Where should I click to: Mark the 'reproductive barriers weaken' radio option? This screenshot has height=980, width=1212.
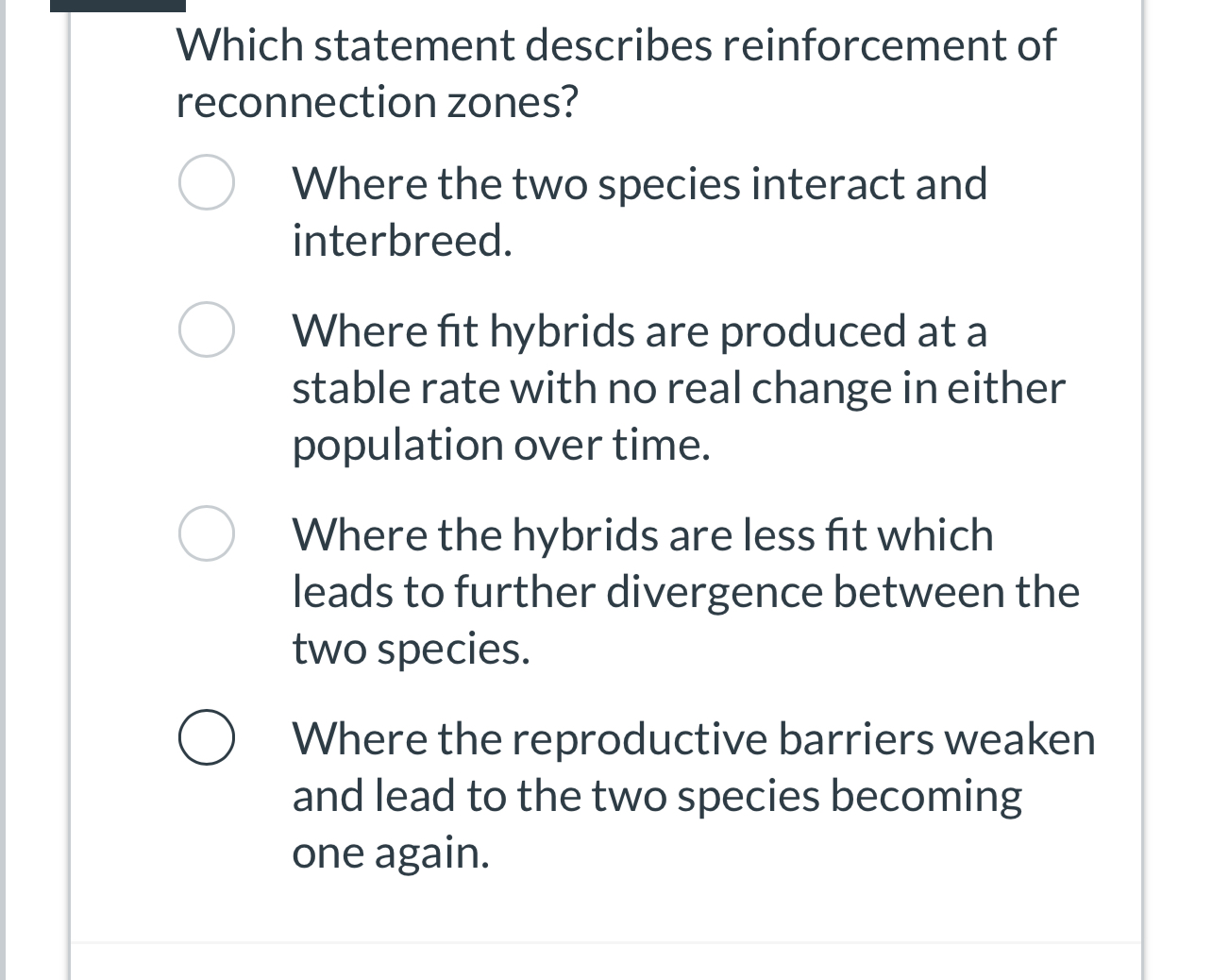(207, 738)
